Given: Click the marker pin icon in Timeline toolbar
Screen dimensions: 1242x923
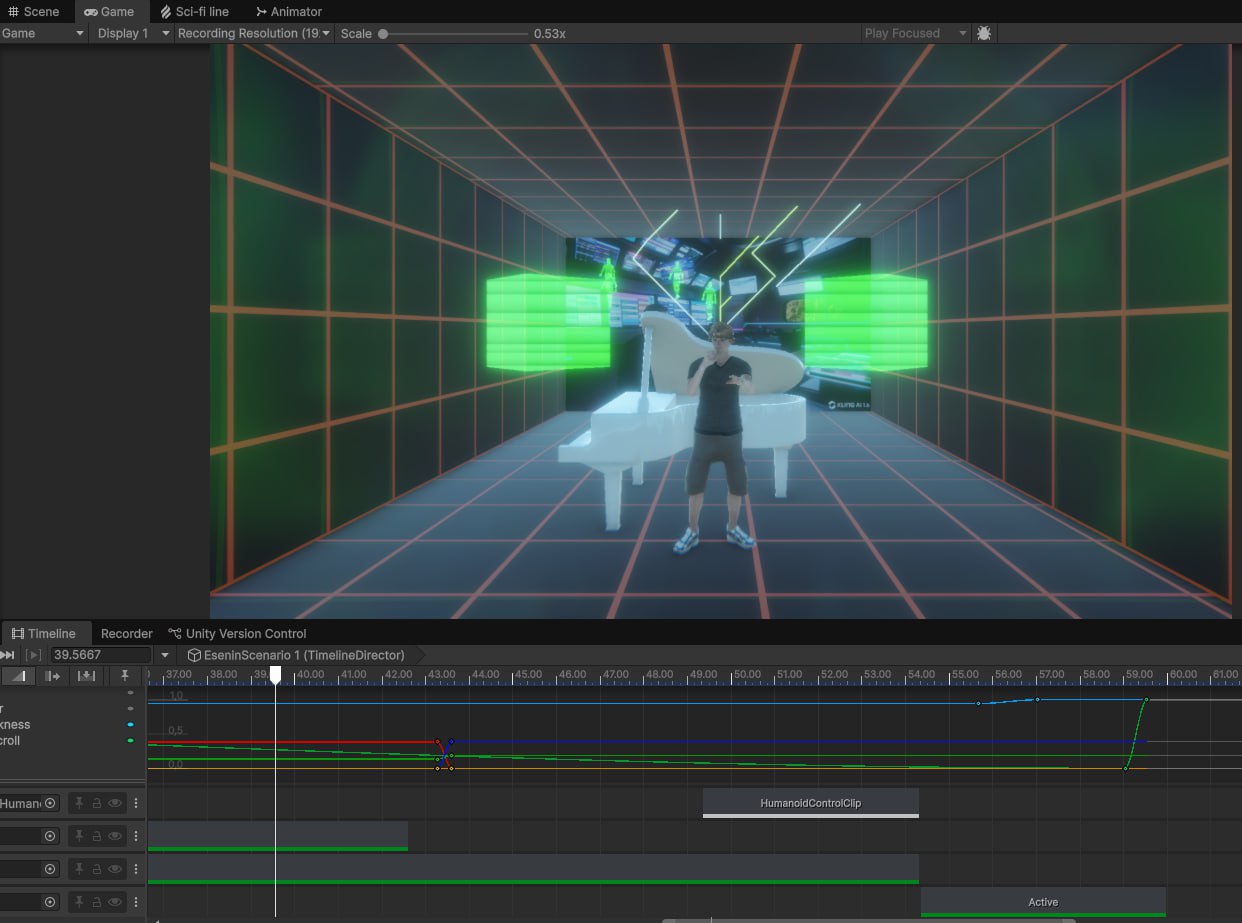Looking at the screenshot, I should 125,676.
